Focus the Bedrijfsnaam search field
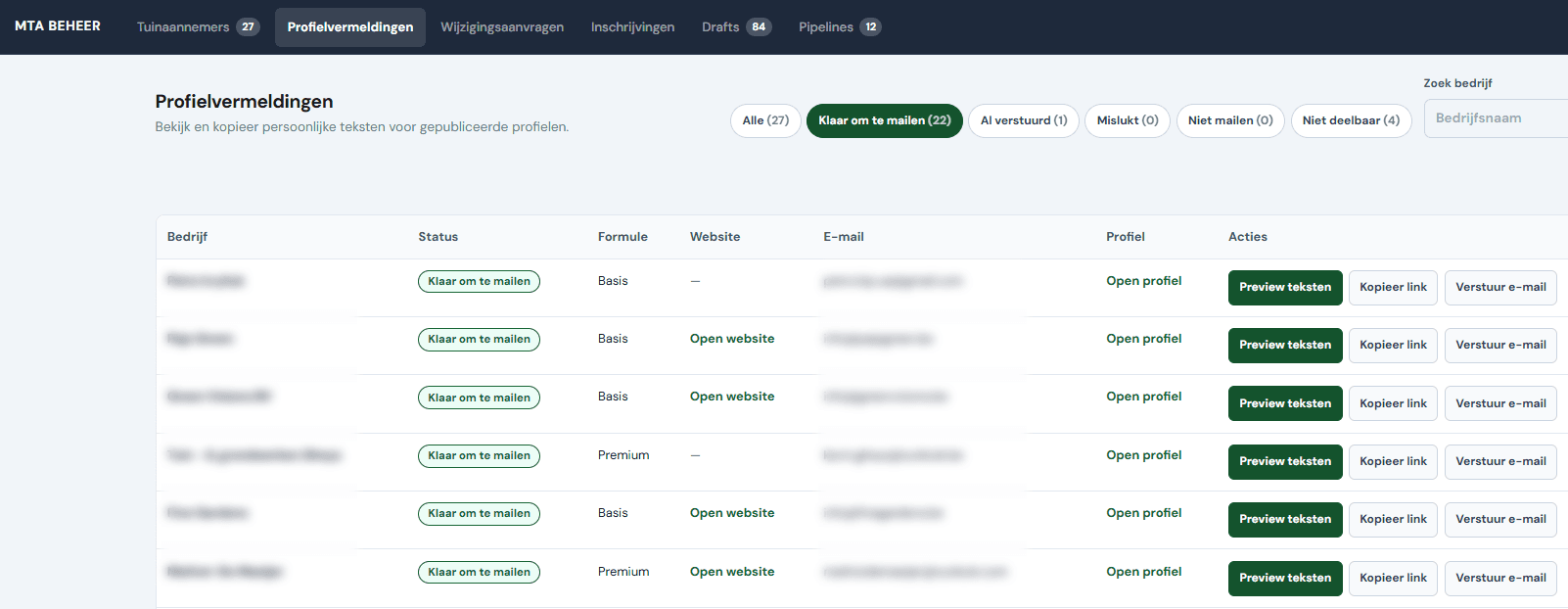The width and height of the screenshot is (1568, 609). (1496, 118)
